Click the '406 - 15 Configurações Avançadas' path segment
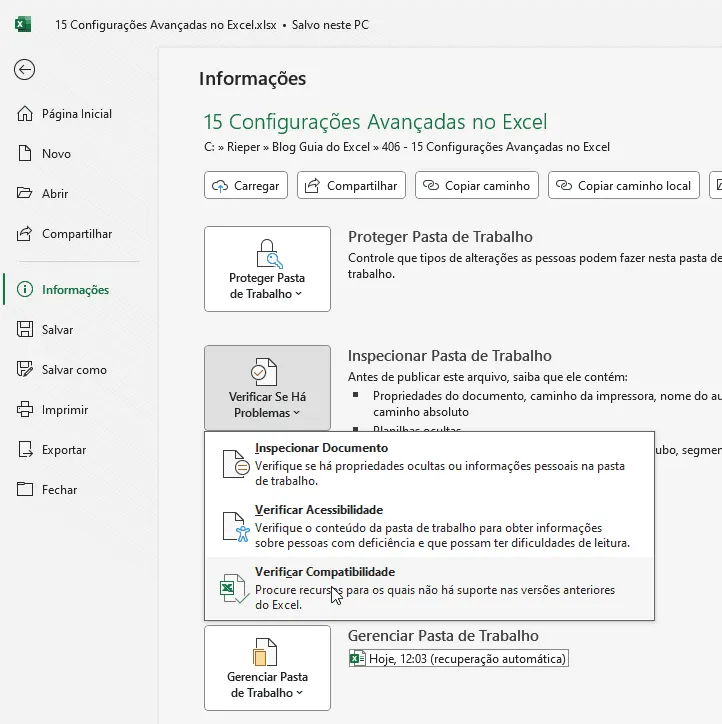This screenshot has height=724, width=722. click(496, 147)
